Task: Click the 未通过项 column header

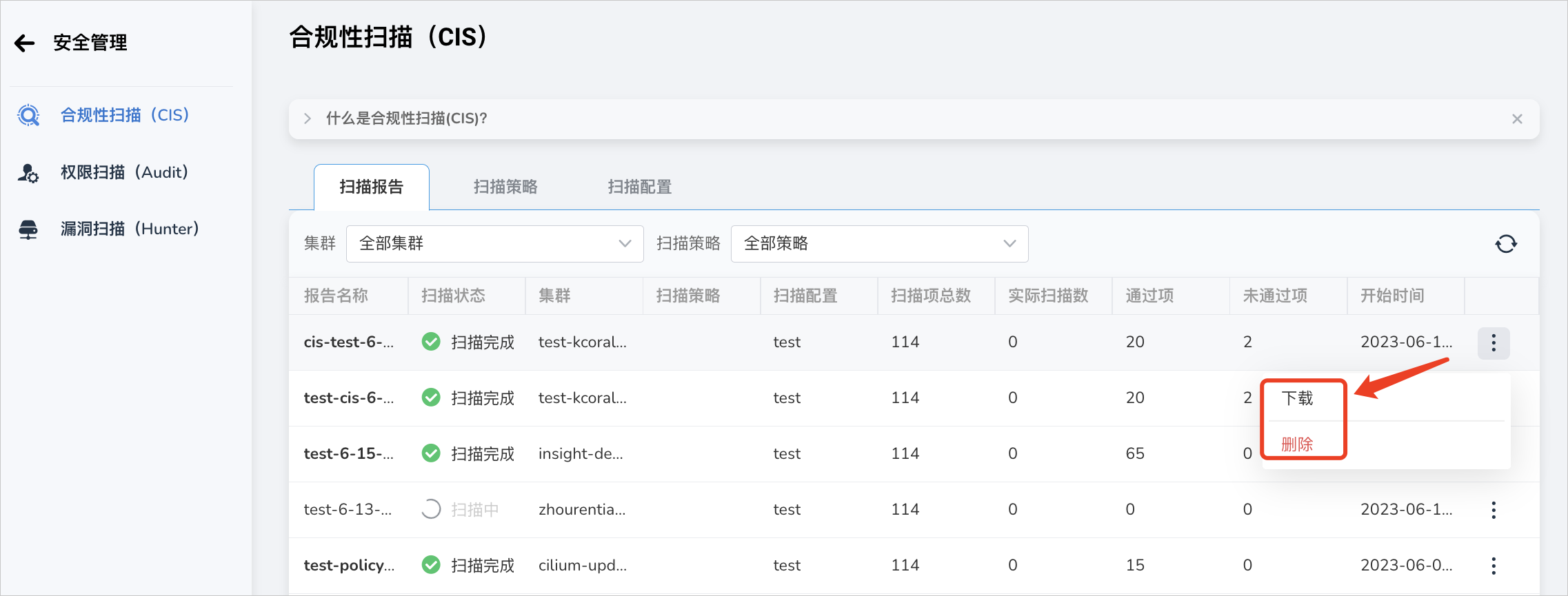Action: point(1275,296)
